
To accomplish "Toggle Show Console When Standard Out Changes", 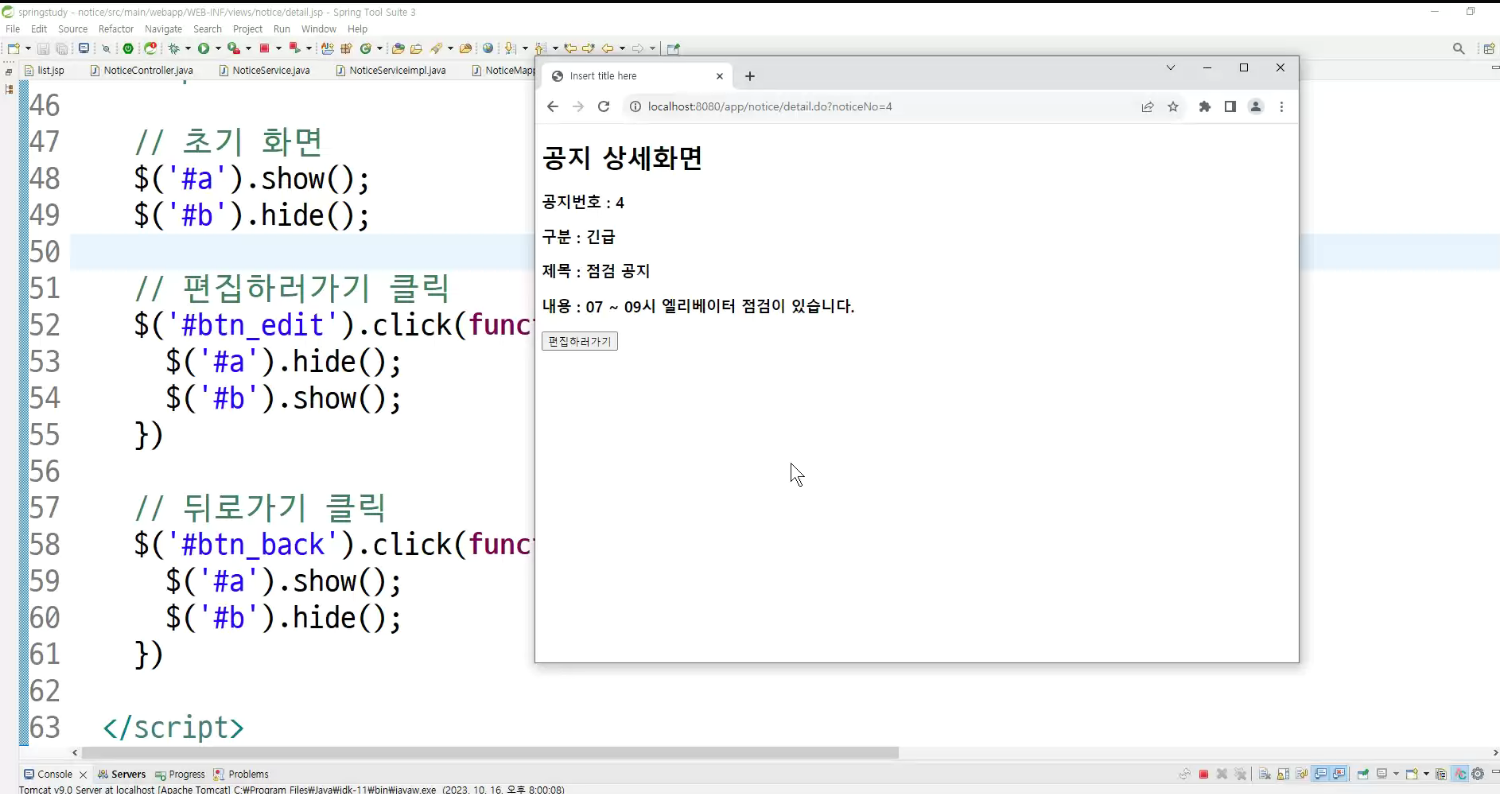I will tap(1321, 774).
